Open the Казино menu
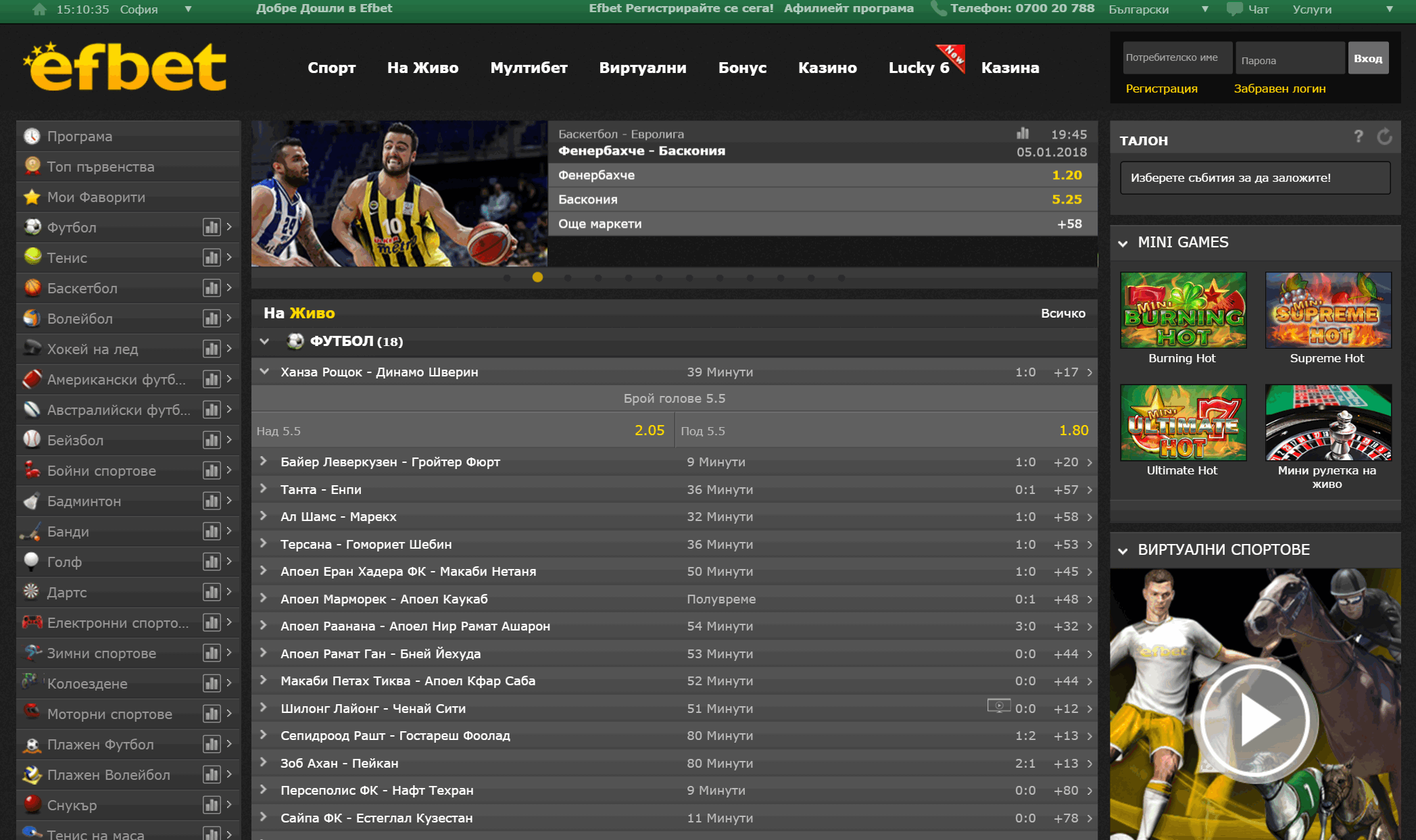The height and width of the screenshot is (840, 1416). pos(827,68)
